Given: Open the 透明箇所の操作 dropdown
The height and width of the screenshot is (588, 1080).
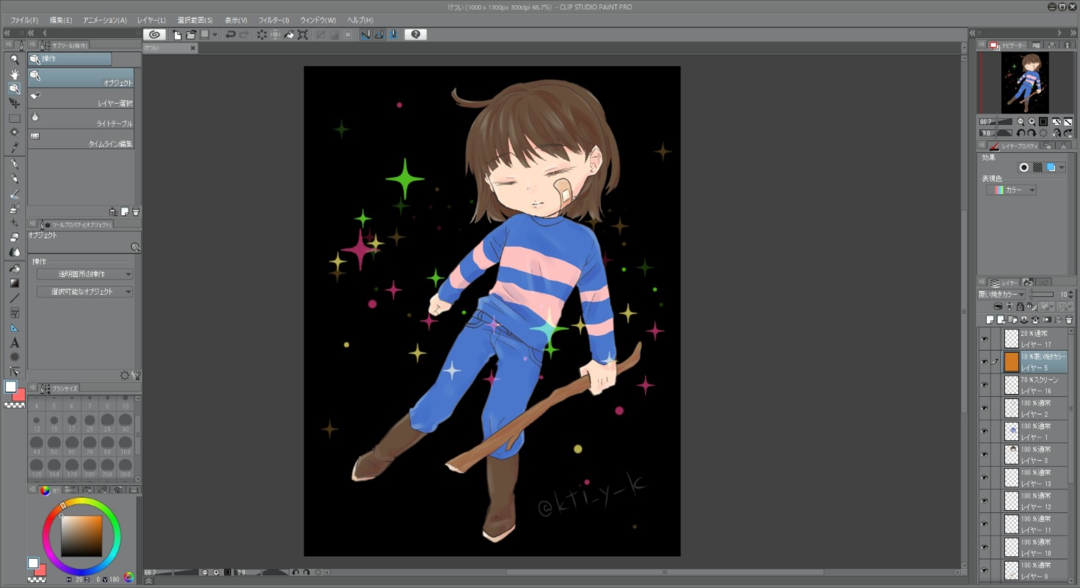Looking at the screenshot, I should point(82,275).
